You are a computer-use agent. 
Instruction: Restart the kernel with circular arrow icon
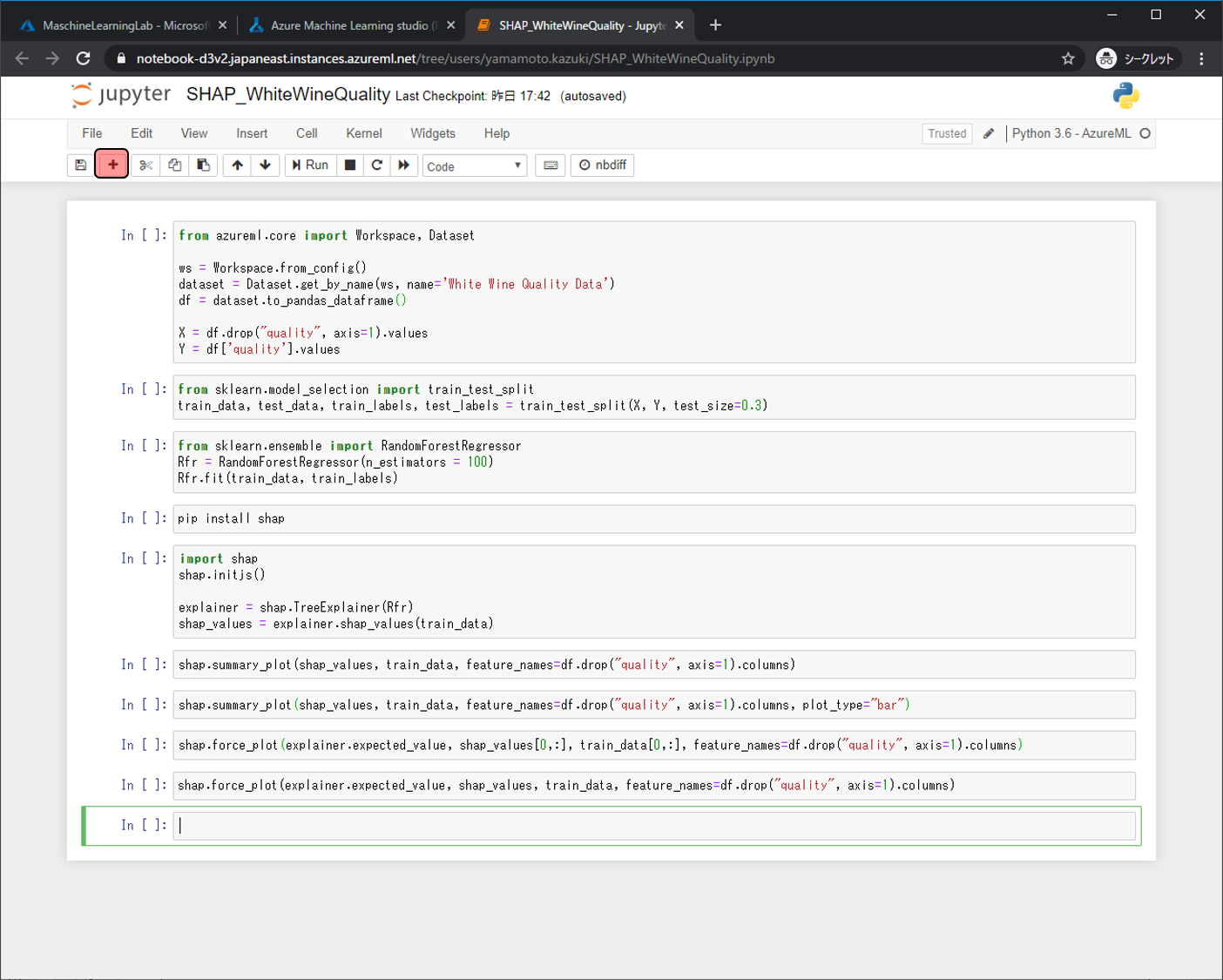[377, 166]
